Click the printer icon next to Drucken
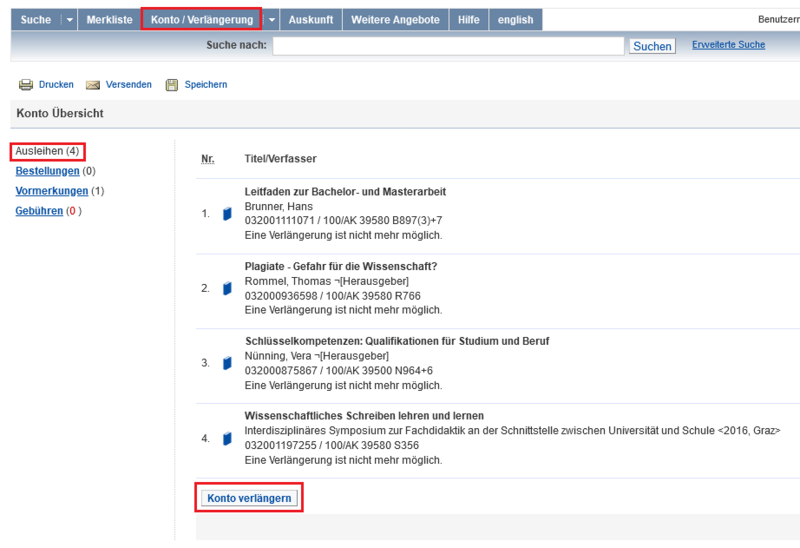Viewport: 800px width, 548px height. click(x=26, y=85)
